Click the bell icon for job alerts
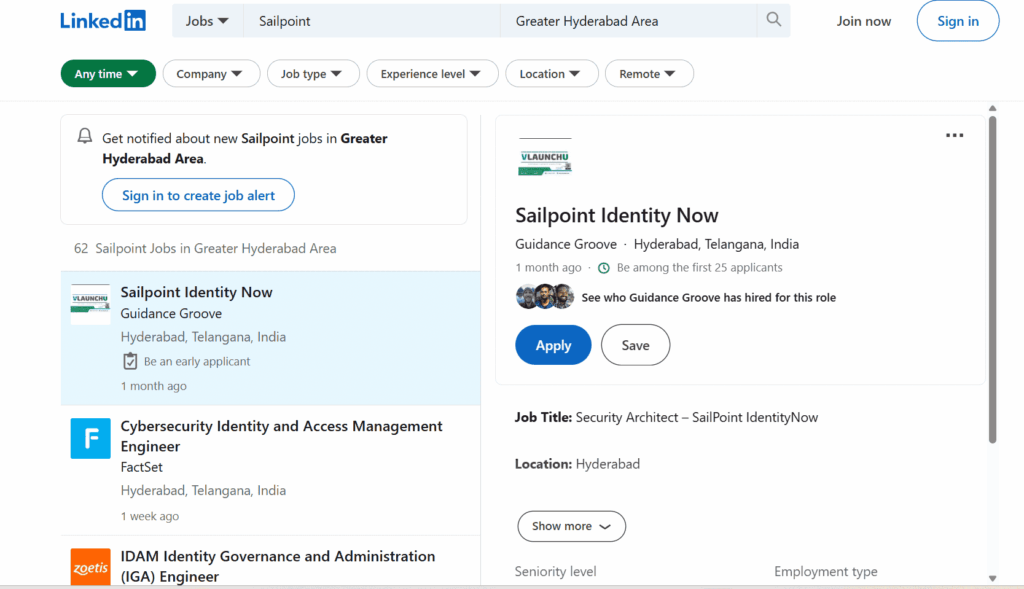The image size is (1024, 589). (x=85, y=136)
